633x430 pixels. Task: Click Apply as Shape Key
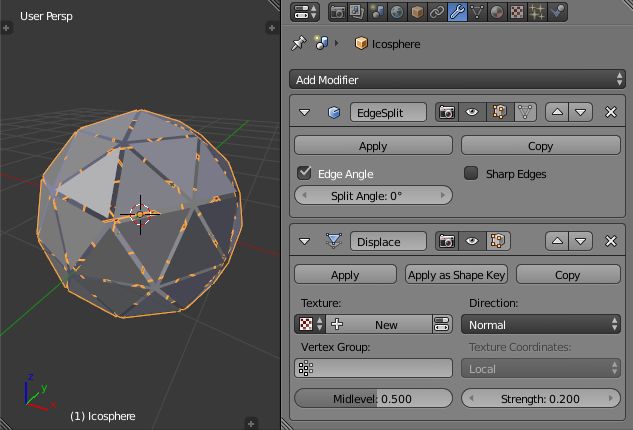(x=456, y=275)
